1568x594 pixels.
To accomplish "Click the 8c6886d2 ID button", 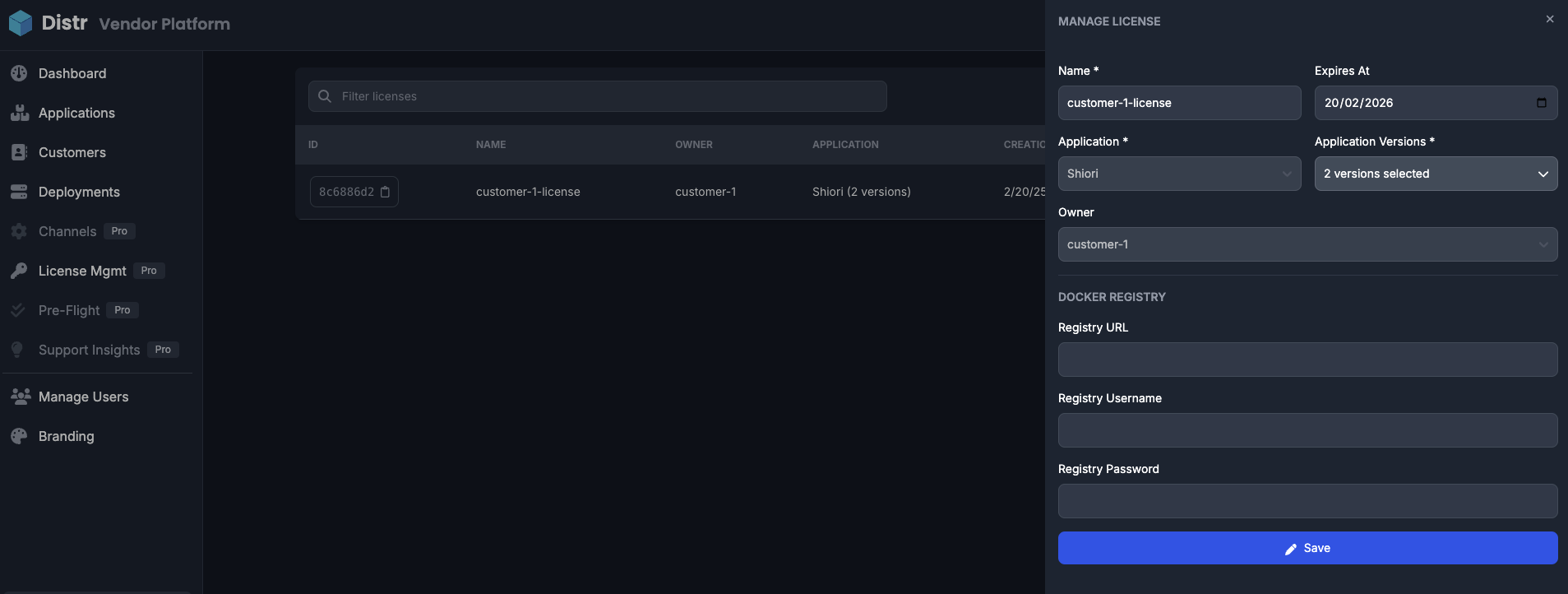I will [354, 192].
